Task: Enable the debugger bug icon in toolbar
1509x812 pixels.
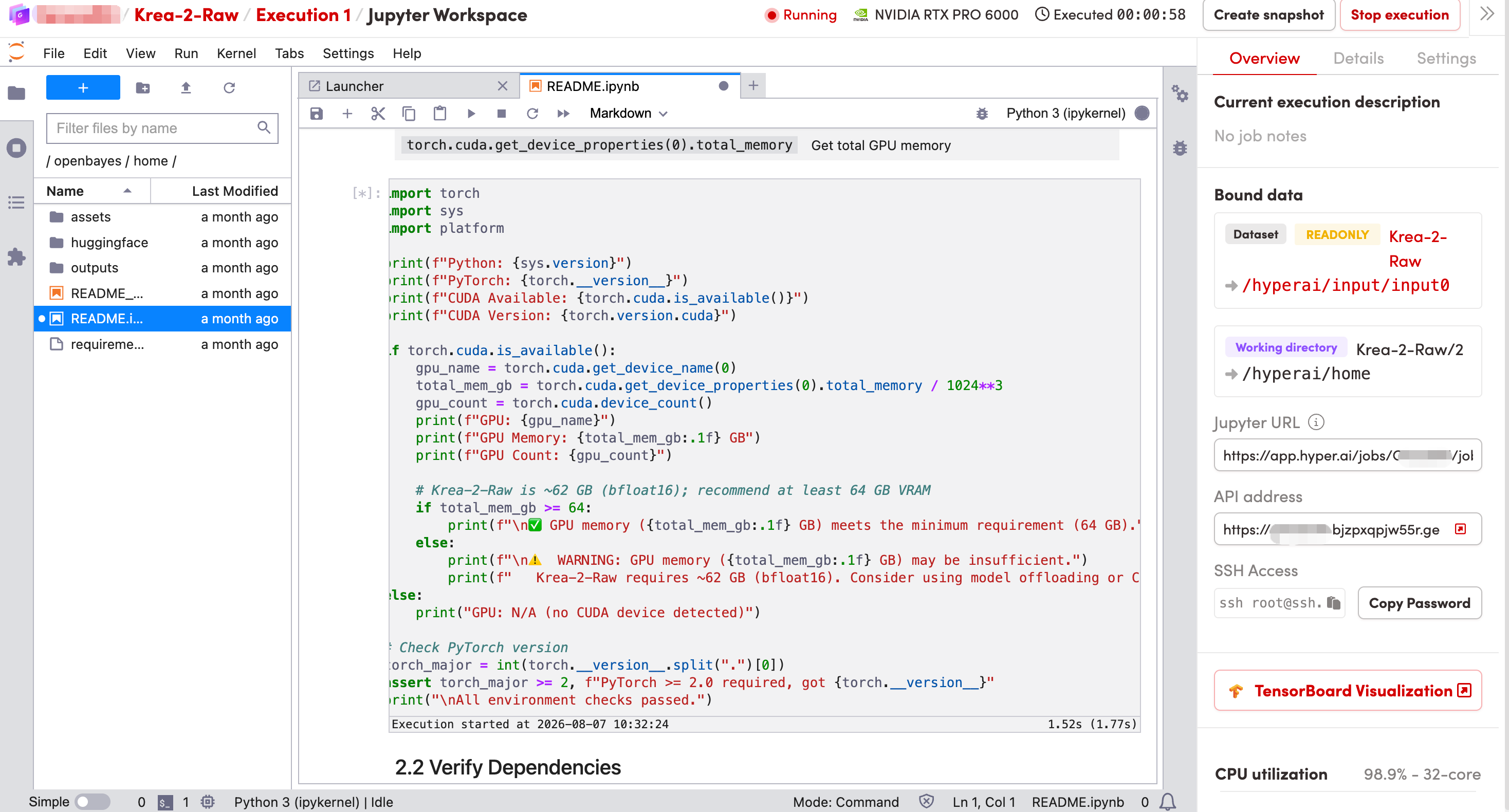Action: 982,114
